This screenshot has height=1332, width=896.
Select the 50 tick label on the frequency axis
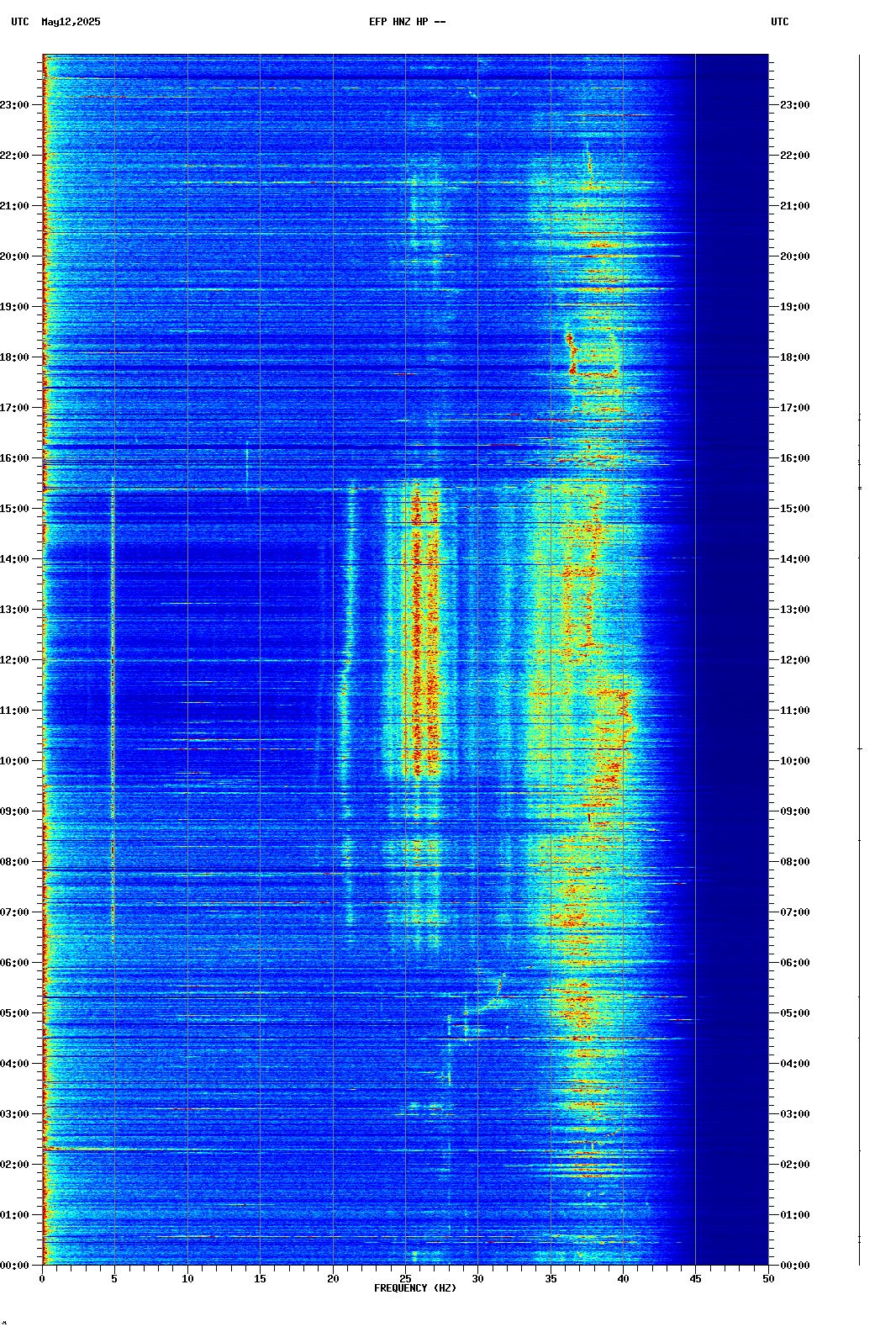pyautogui.click(x=768, y=1279)
